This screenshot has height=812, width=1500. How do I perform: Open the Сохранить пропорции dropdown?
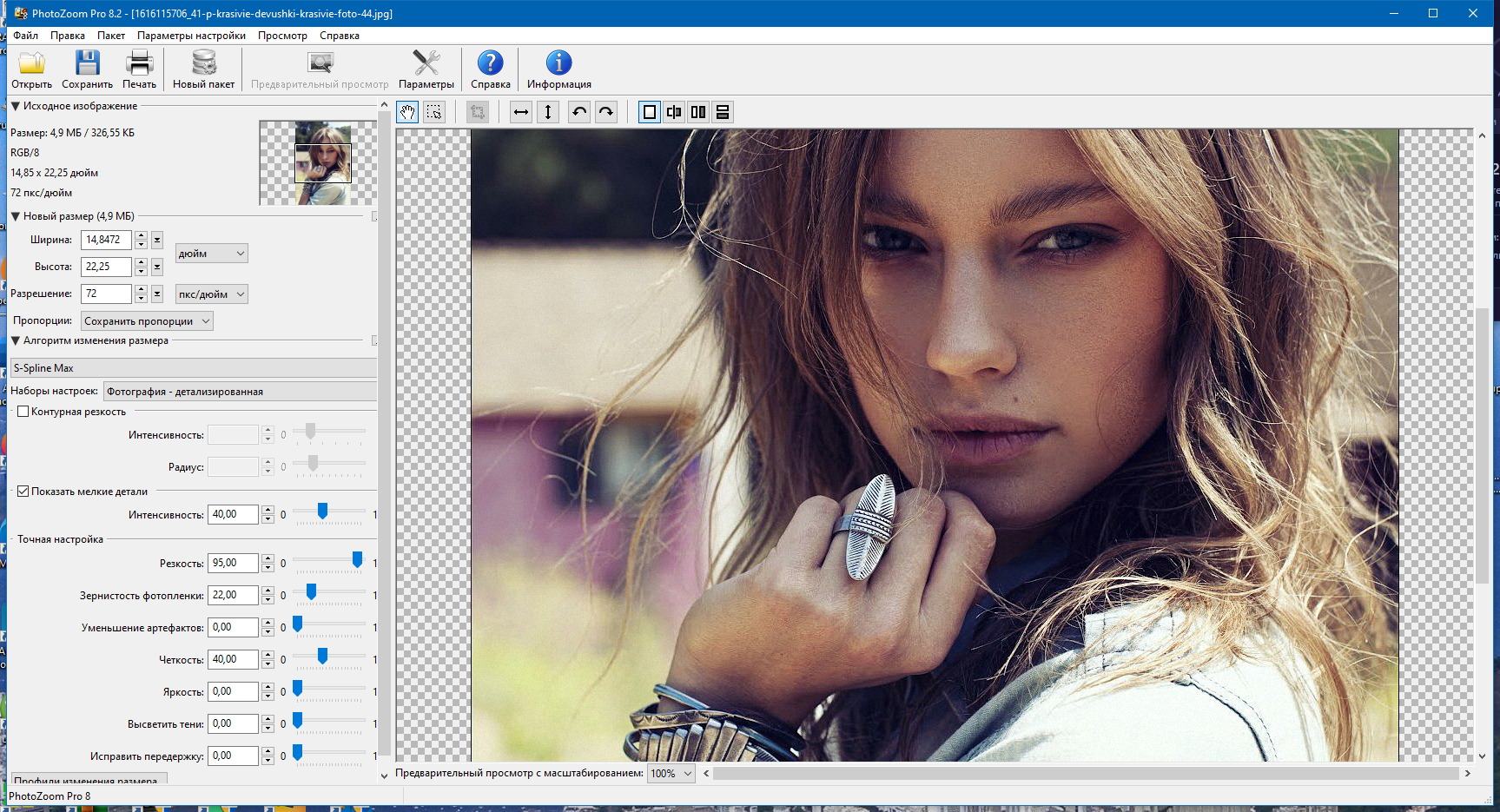[147, 321]
